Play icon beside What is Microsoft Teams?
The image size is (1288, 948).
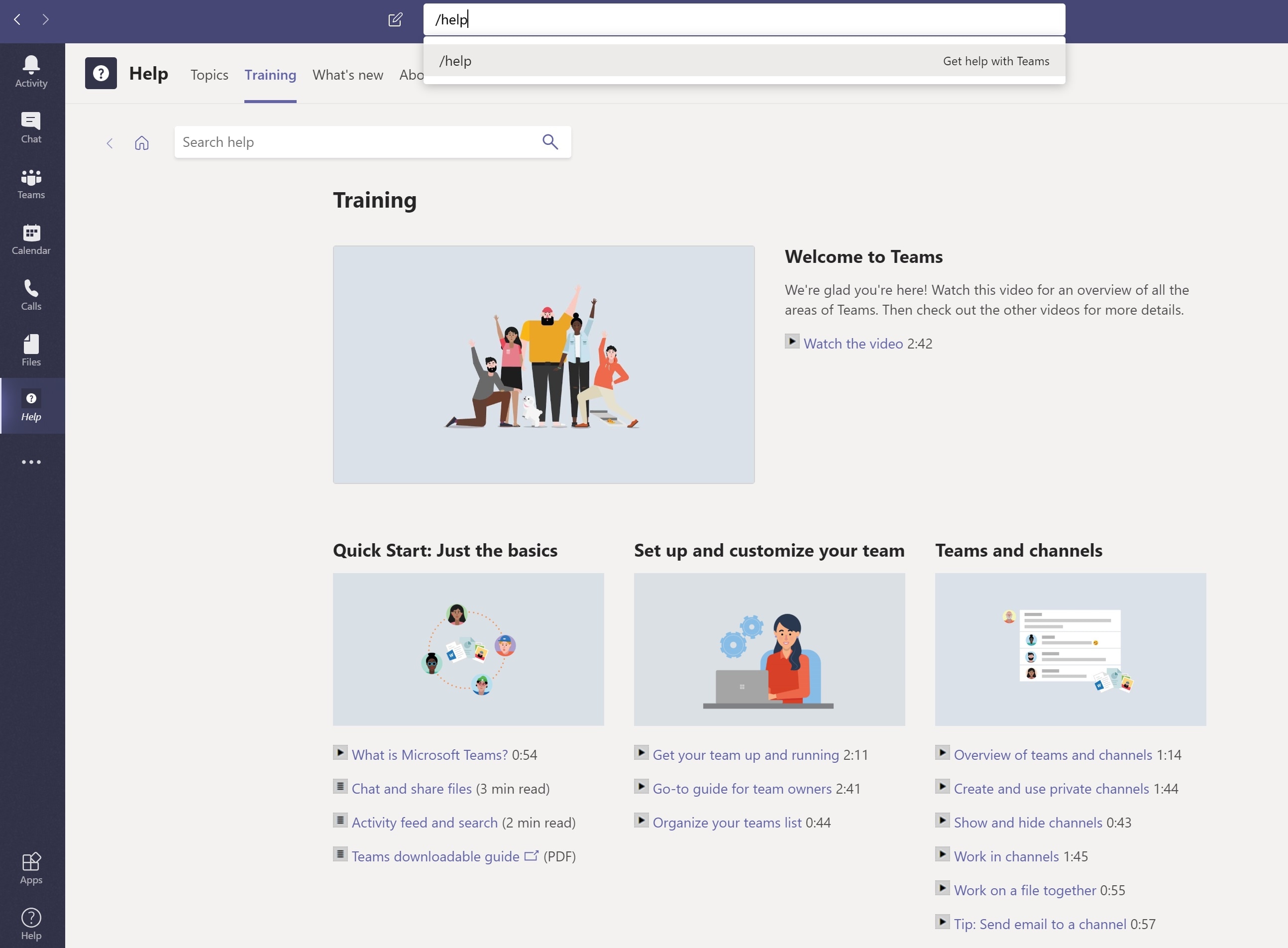[340, 752]
